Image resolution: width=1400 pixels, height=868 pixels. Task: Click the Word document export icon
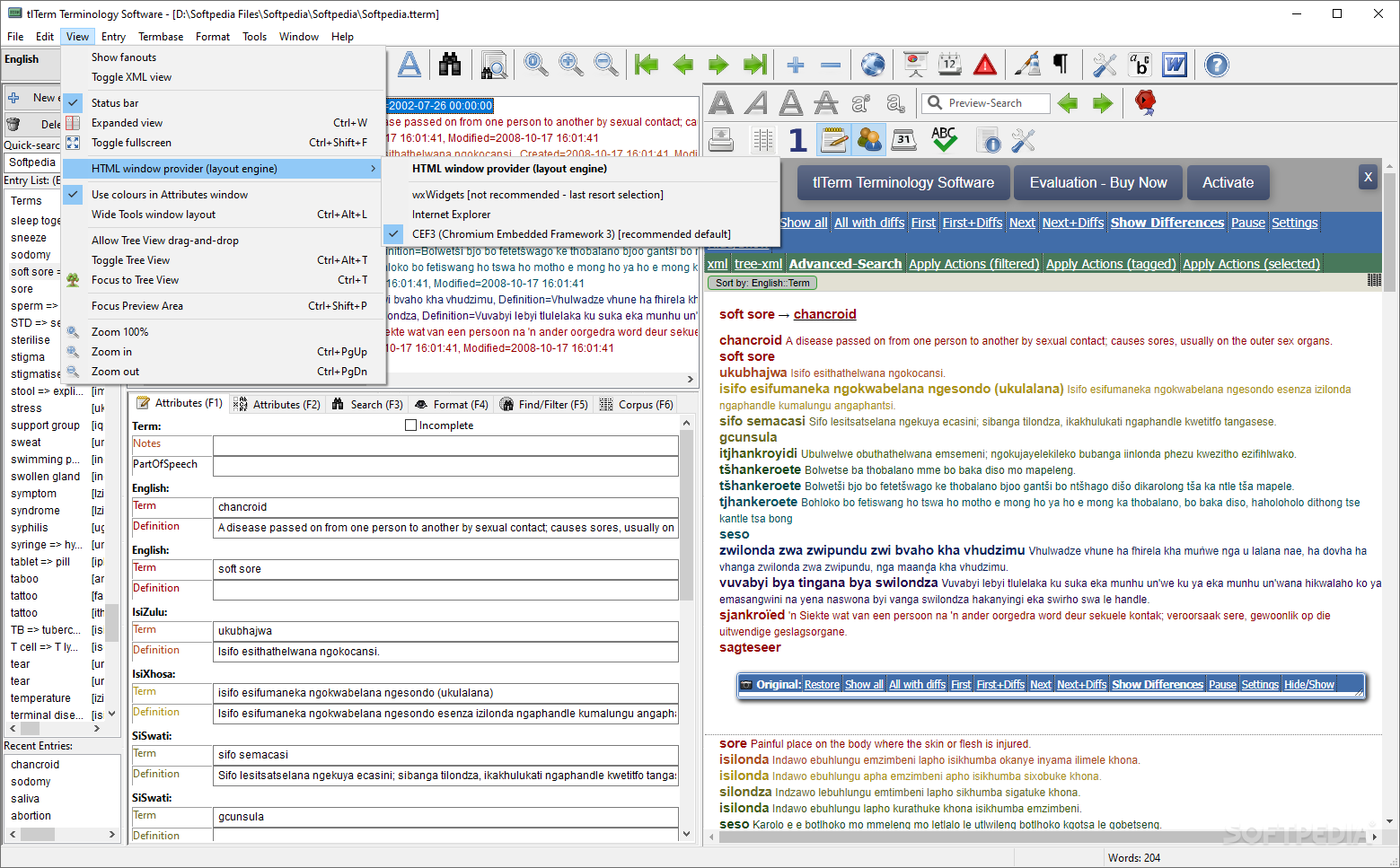tap(1175, 65)
